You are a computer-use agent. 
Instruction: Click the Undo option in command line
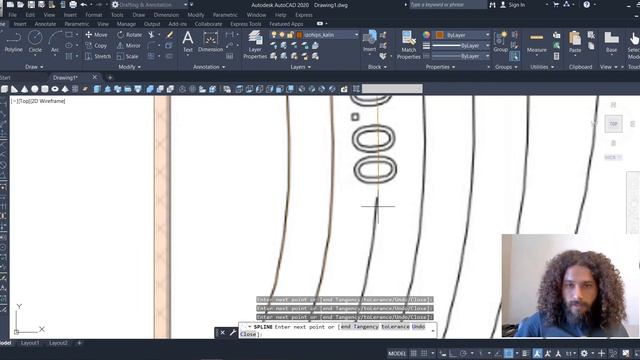418,327
